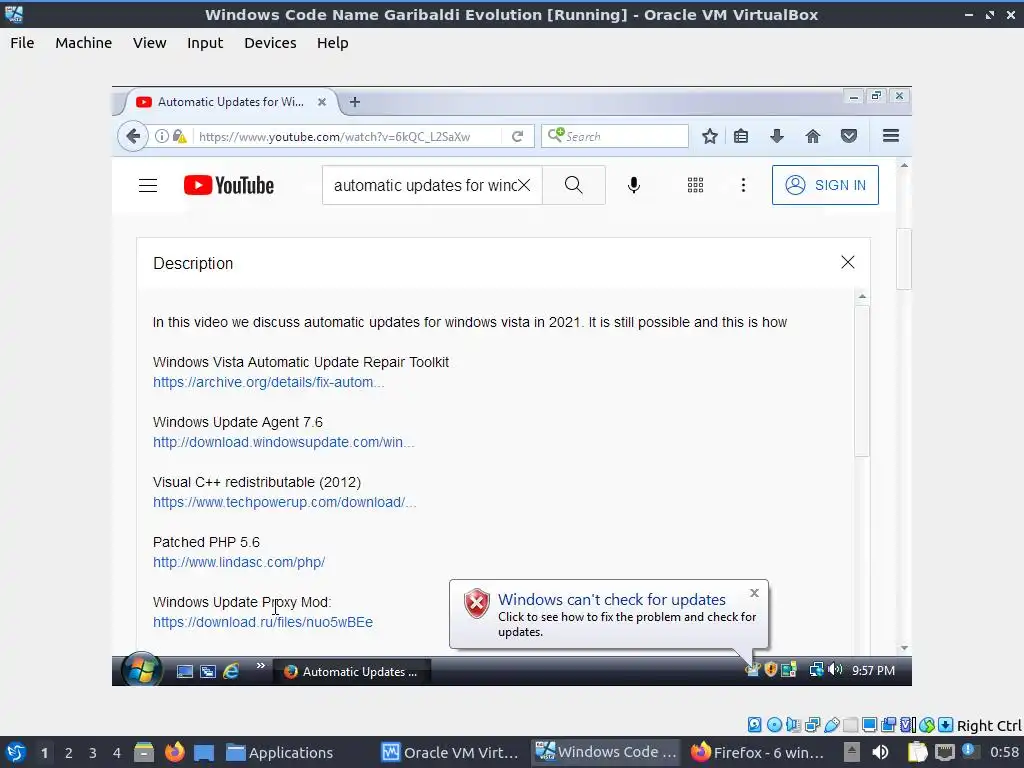Open the Devices menu in VirtualBox
Screen dimensions: 1024x768
(x=270, y=43)
